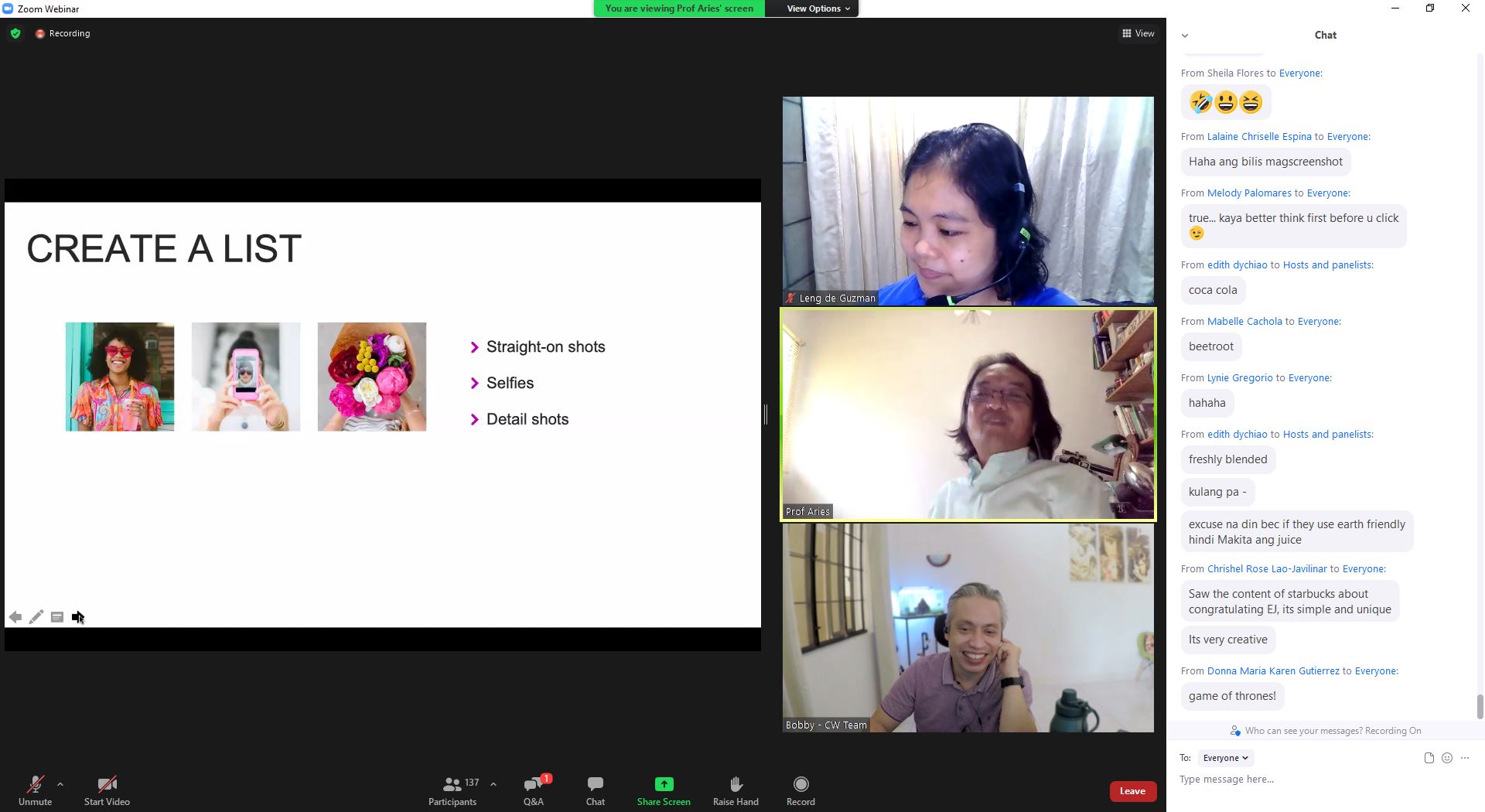
Task: Click the Start Video camera icon
Action: pyautogui.click(x=107, y=784)
